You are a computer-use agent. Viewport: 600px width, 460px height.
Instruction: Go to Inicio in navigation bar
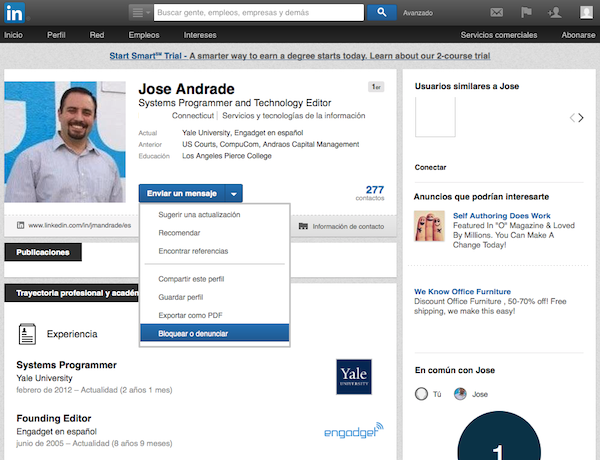tap(13, 35)
